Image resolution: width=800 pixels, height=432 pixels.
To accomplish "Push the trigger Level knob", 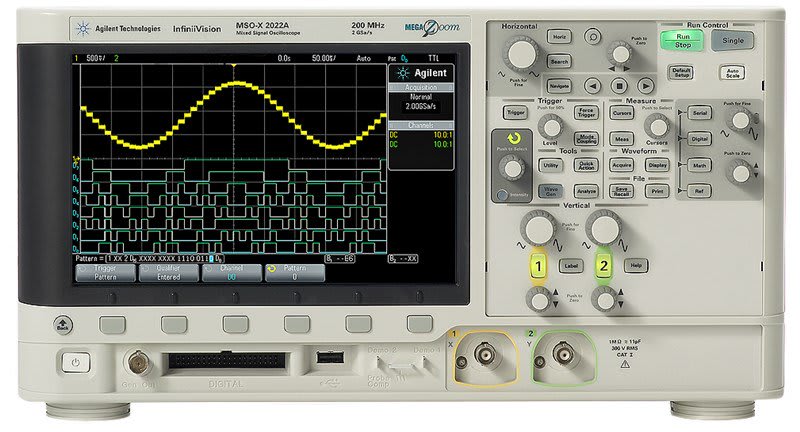I will [x=551, y=127].
